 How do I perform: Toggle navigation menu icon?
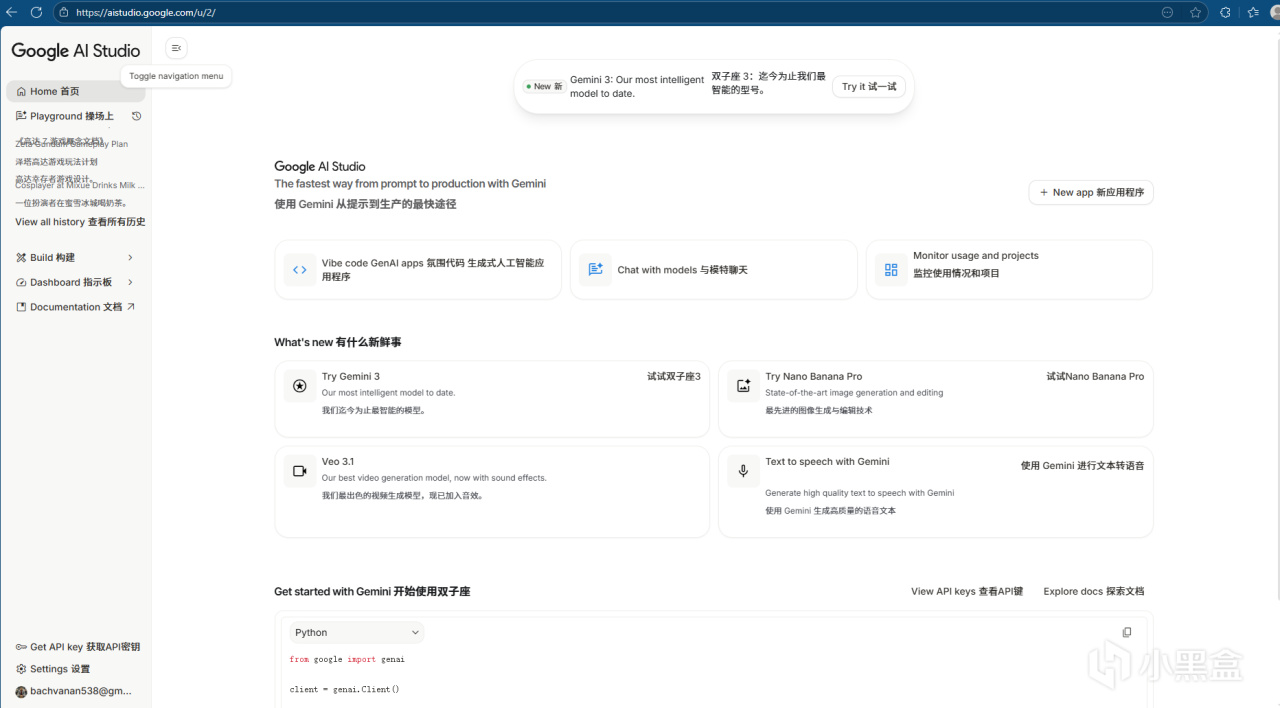pyautogui.click(x=176, y=48)
